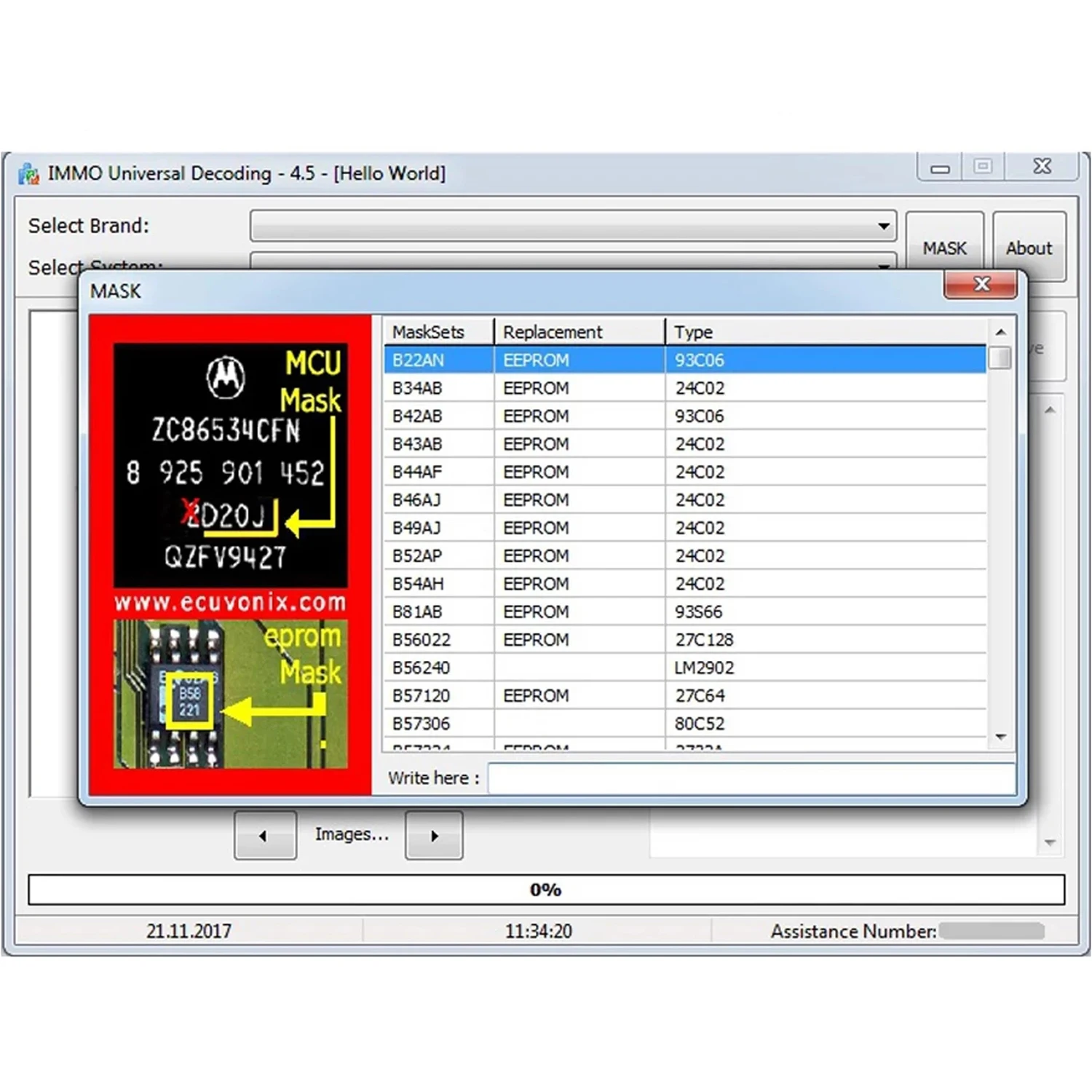1092x1092 pixels.
Task: Click the 0% progress bar
Action: (546, 890)
